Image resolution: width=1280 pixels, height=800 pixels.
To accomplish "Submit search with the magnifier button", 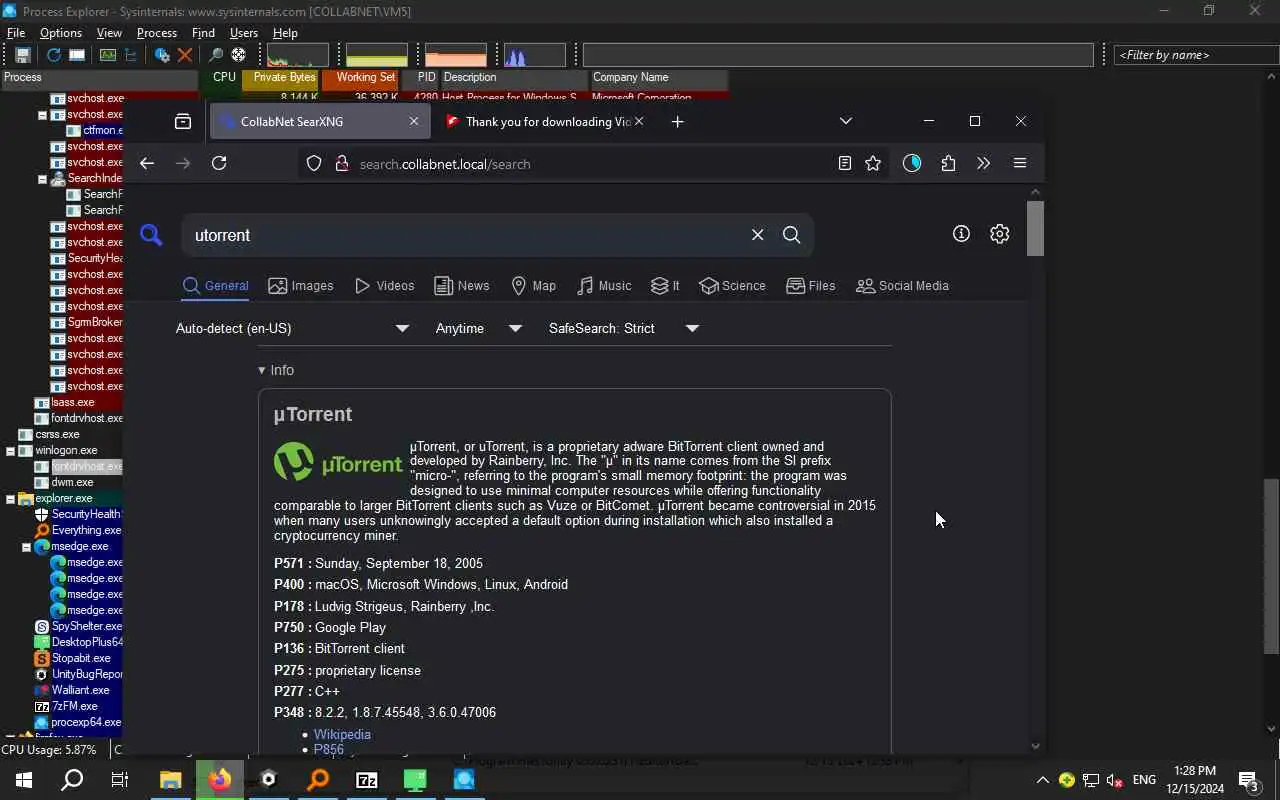I will [792, 235].
